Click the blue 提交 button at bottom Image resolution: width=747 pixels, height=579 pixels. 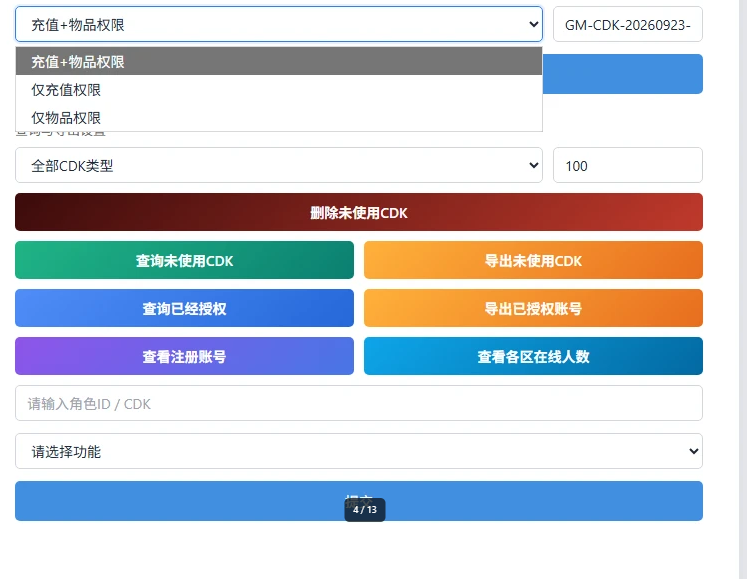click(x=359, y=501)
